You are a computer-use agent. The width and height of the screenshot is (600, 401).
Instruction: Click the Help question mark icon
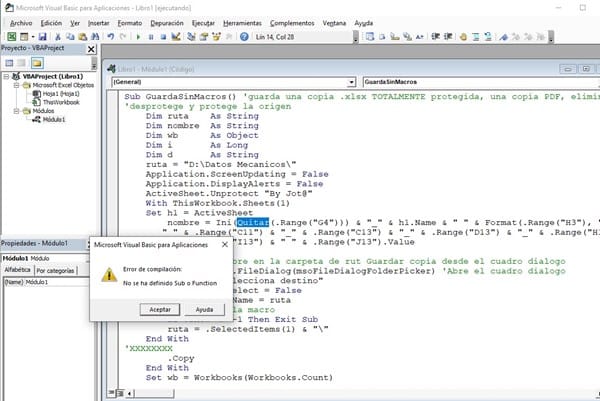[x=246, y=36]
